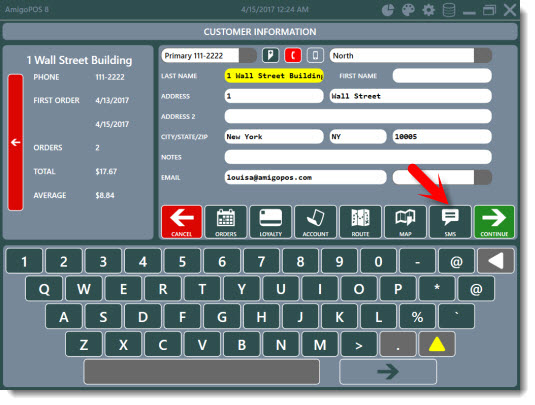Tap the 1 key on keyboard
The width and height of the screenshot is (535, 405).
click(x=24, y=261)
